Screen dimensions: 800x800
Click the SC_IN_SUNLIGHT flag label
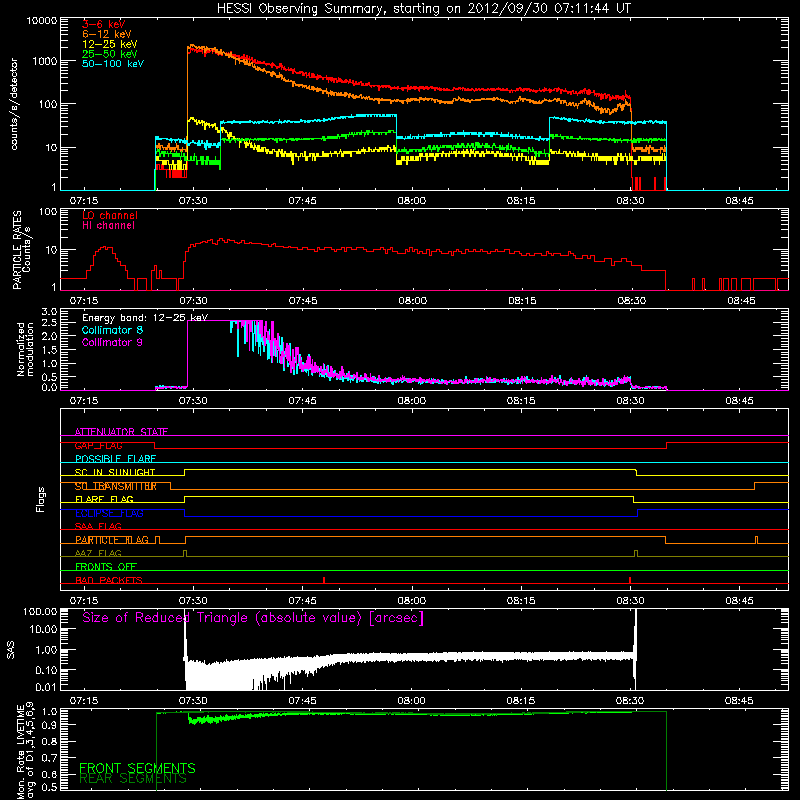point(115,472)
